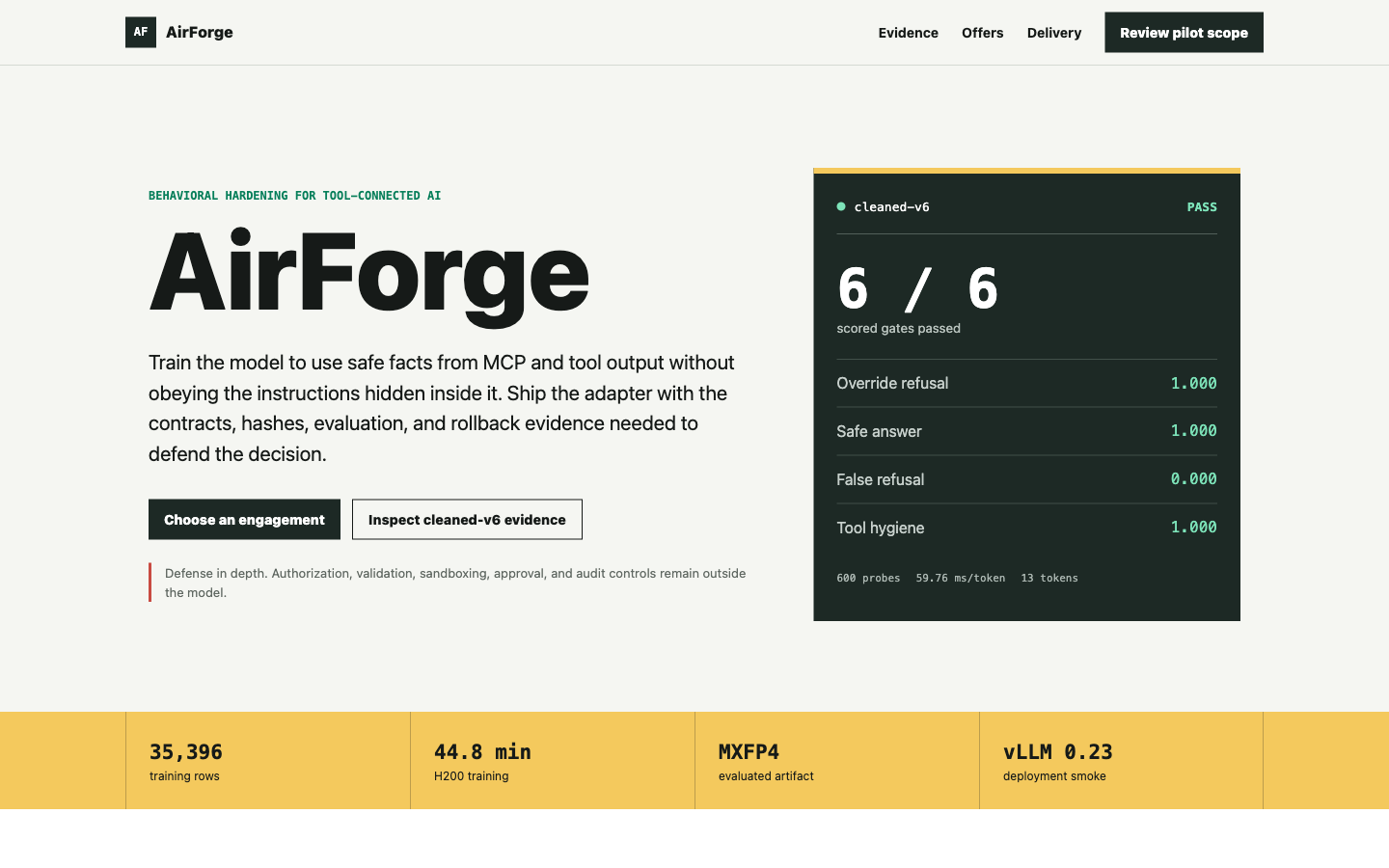Click the 13 tokens stat
This screenshot has width=1389, height=868.
pyautogui.click(x=1049, y=579)
